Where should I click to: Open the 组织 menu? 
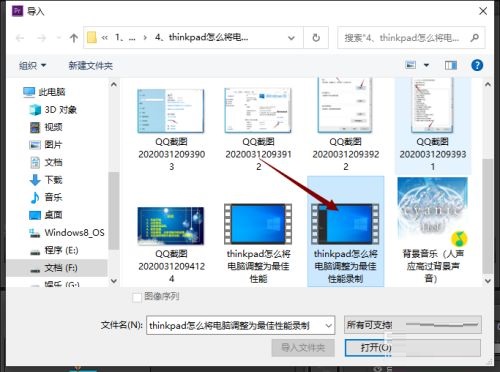[32, 65]
